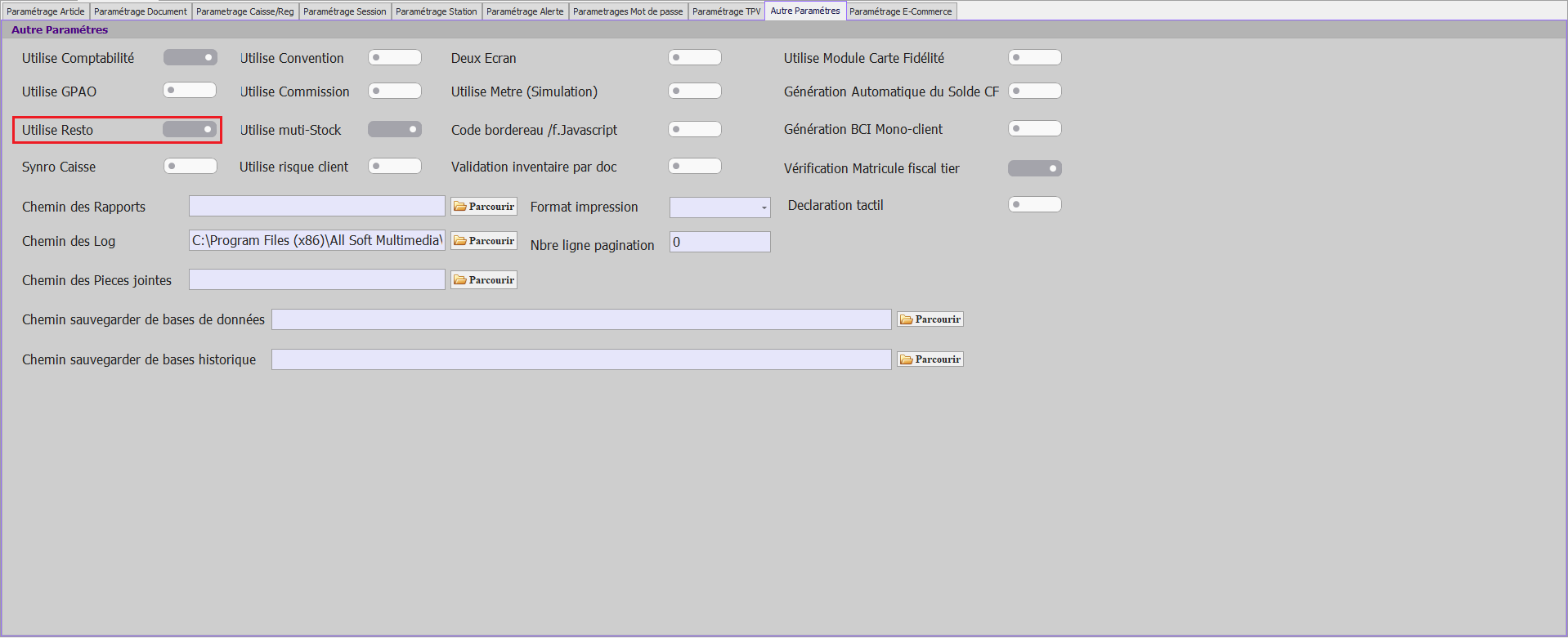The width and height of the screenshot is (1568, 638).
Task: Click Parcourir for bases historique path
Action: pyautogui.click(x=930, y=359)
